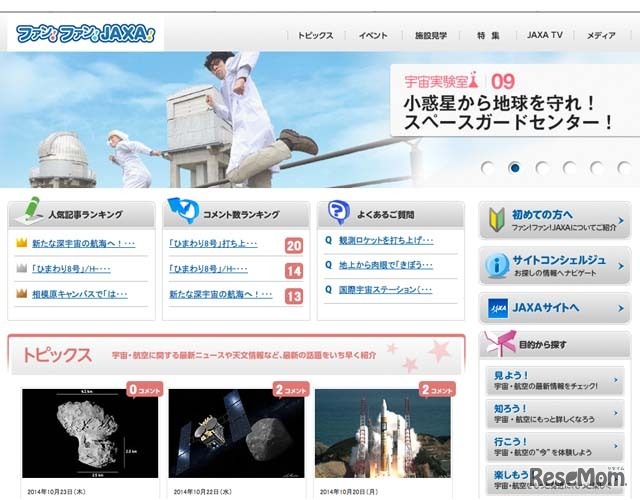Click the ファン!ファン!JAXA! site logo
Viewport: 640px width, 500px height.
coord(85,34)
